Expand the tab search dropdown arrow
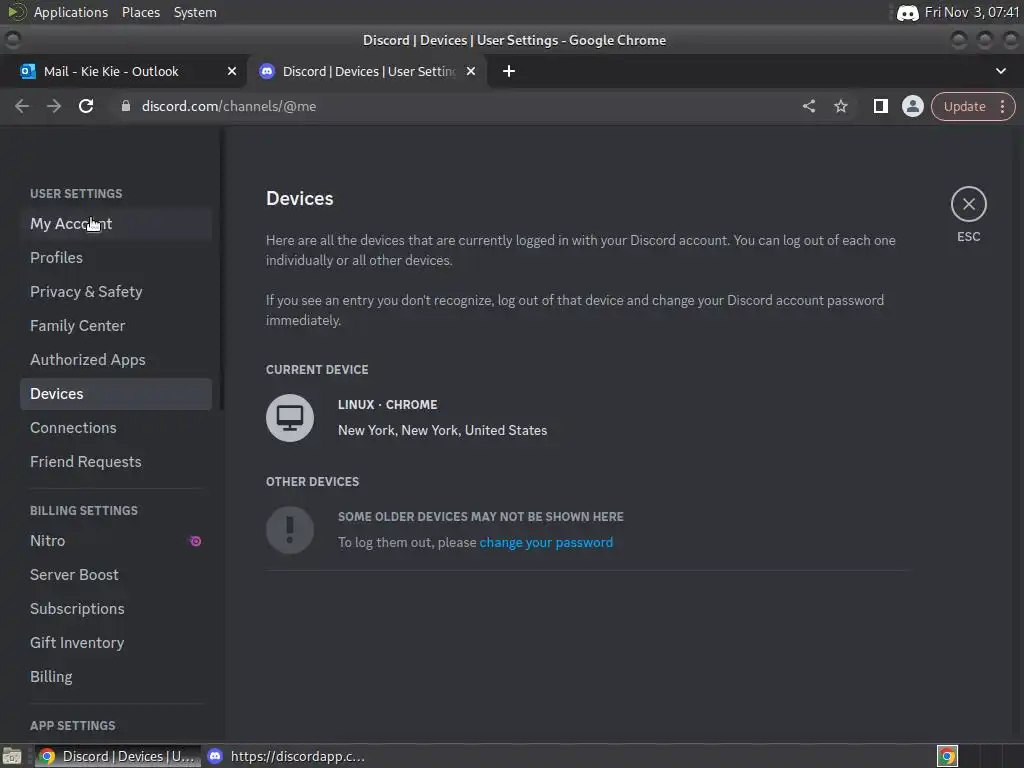 pos(1000,71)
